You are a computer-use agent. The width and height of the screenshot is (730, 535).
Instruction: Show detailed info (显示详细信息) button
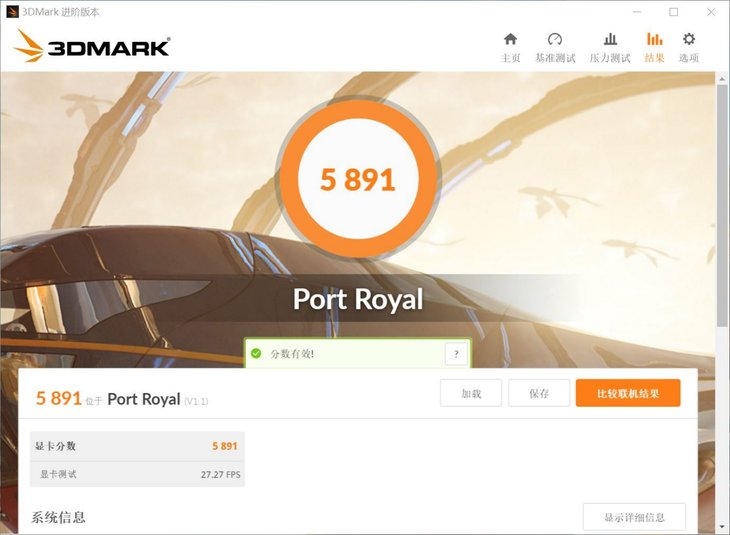634,517
